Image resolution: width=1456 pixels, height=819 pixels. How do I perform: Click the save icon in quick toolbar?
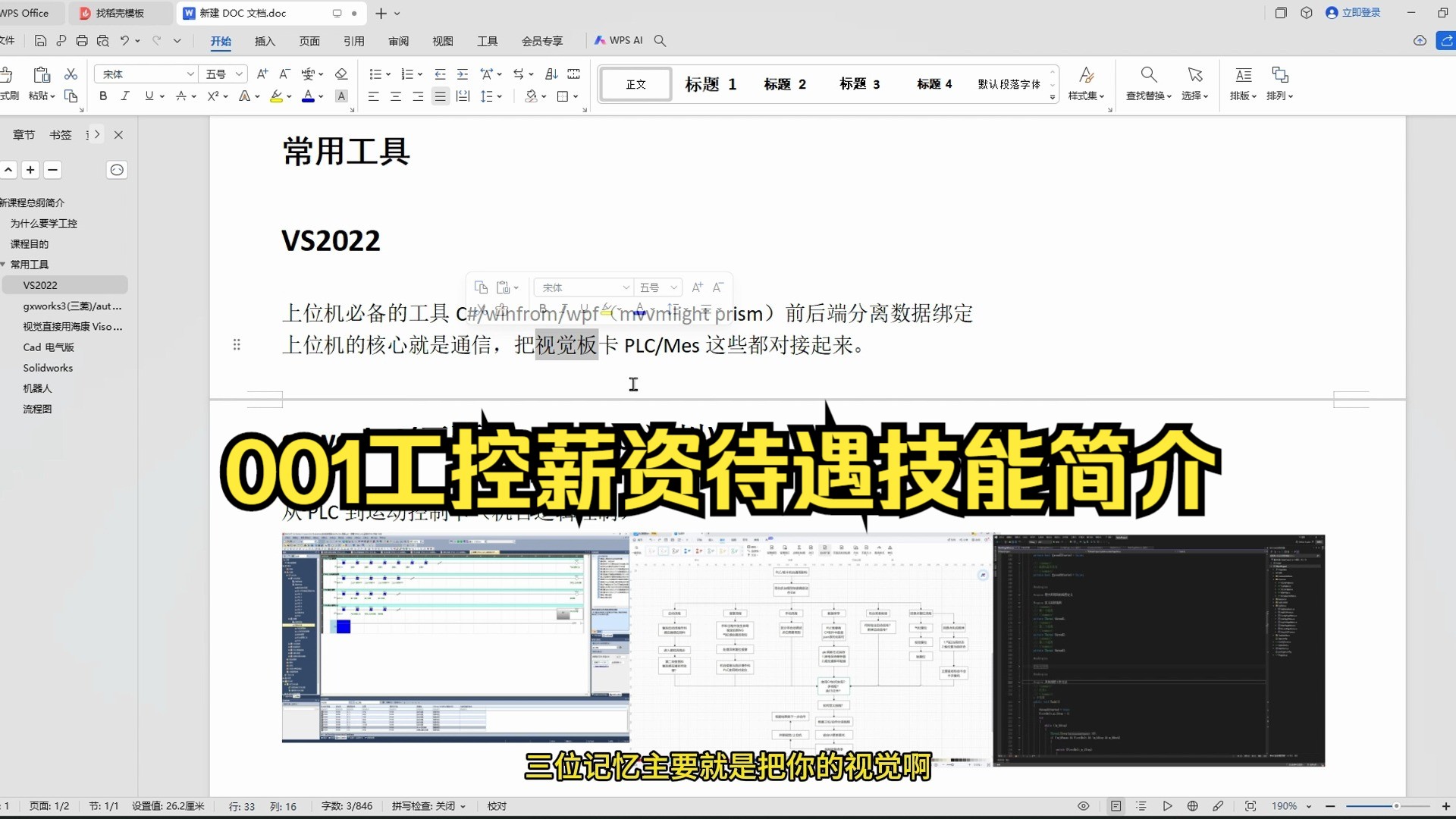pyautogui.click(x=41, y=41)
